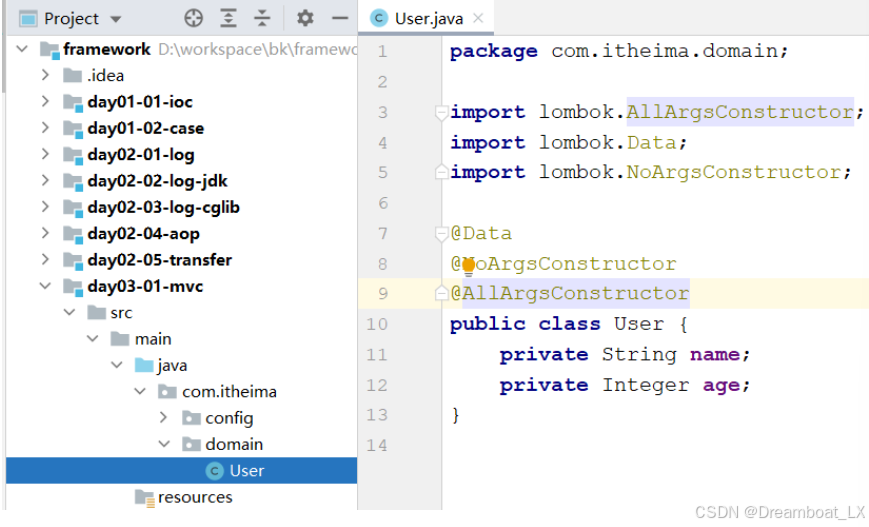The height and width of the screenshot is (527, 869).
Task: Select the src folder
Action: [121, 313]
